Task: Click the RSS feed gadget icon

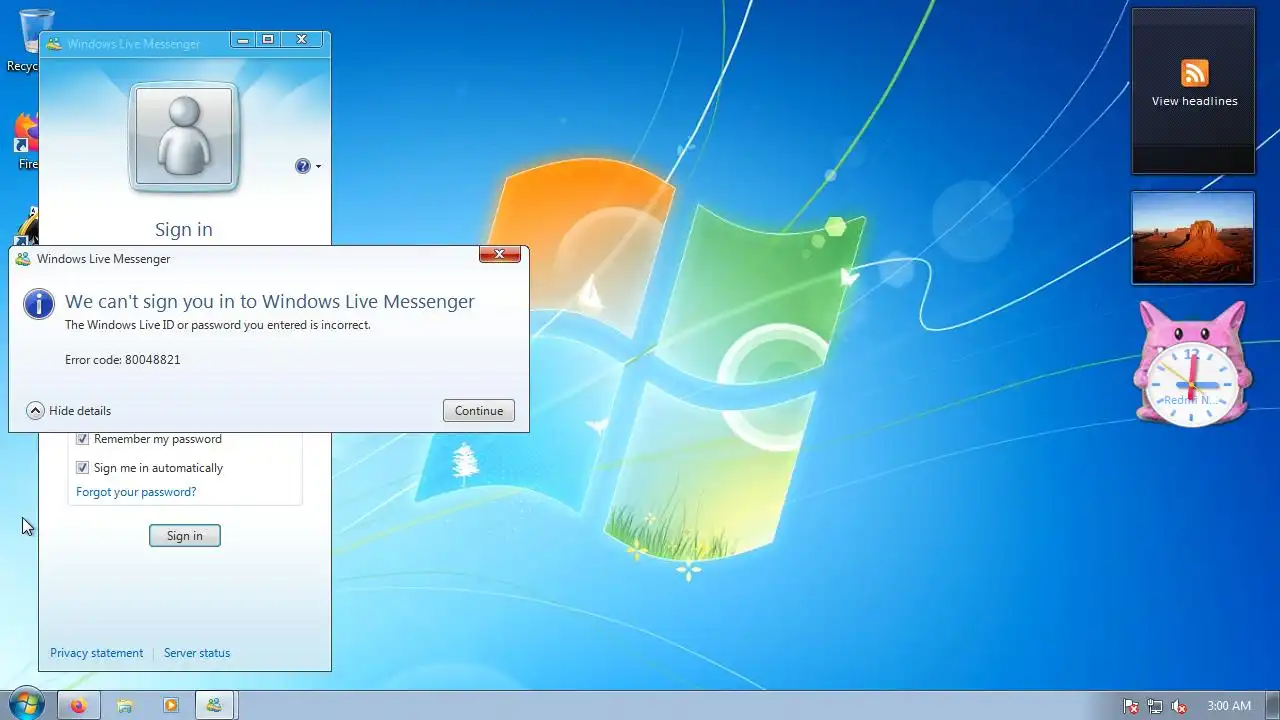Action: [x=1195, y=73]
